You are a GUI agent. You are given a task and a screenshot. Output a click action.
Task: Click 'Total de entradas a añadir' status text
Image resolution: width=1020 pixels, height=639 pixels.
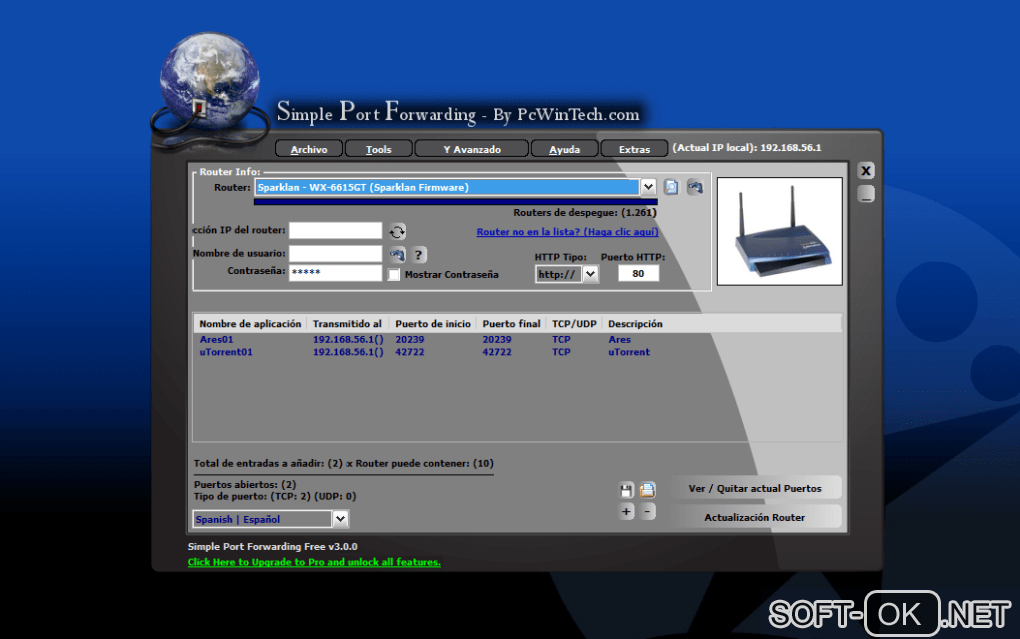pyautogui.click(x=343, y=463)
